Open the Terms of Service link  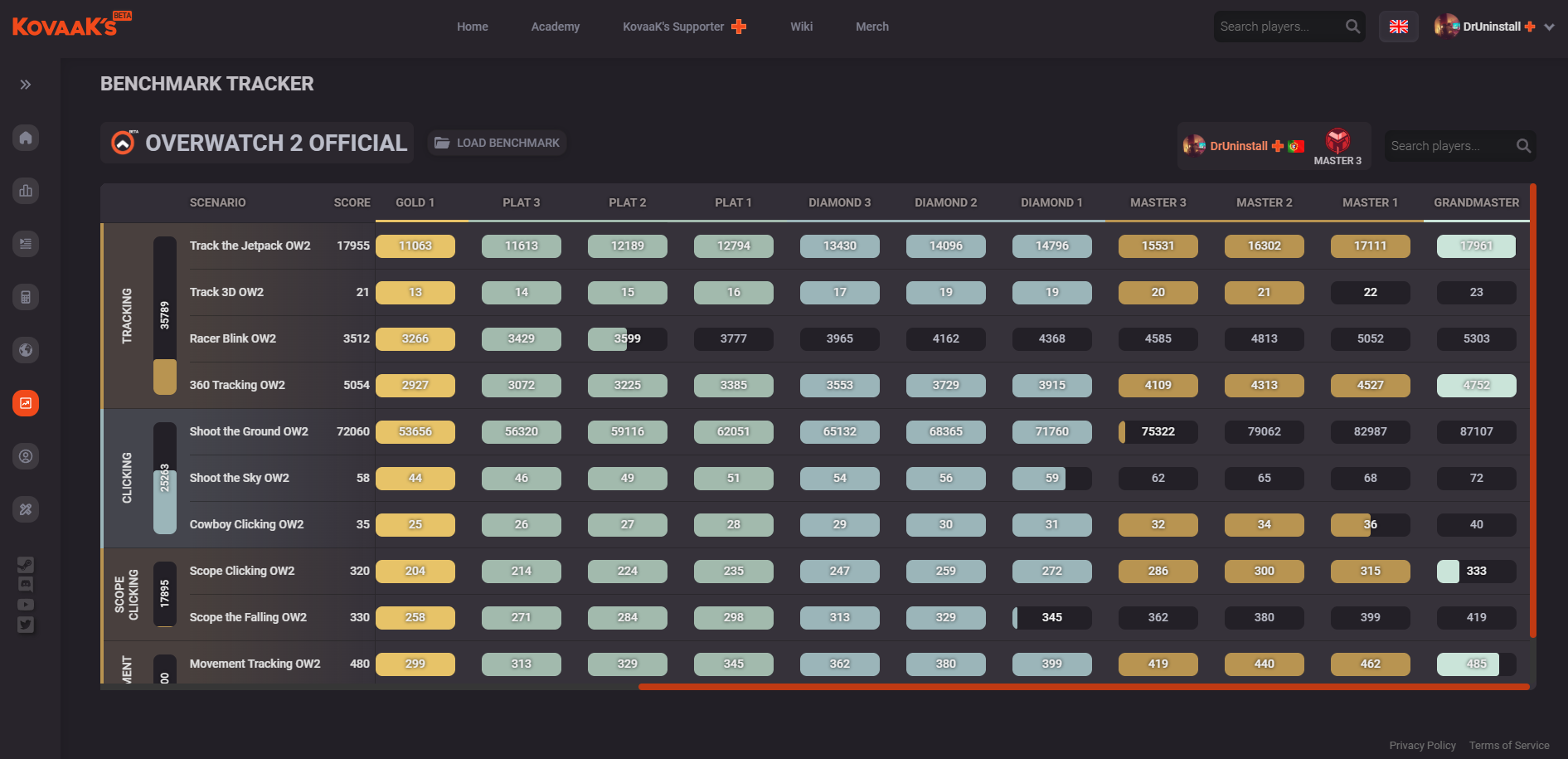pos(1509,745)
